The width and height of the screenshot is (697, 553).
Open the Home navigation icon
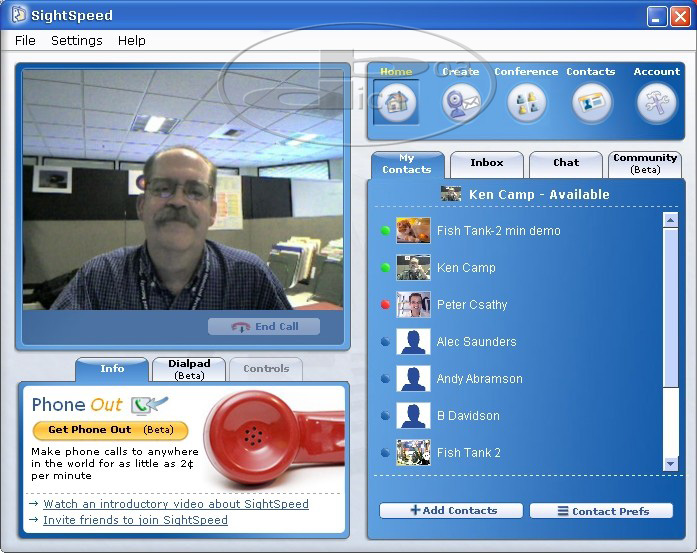[x=396, y=102]
